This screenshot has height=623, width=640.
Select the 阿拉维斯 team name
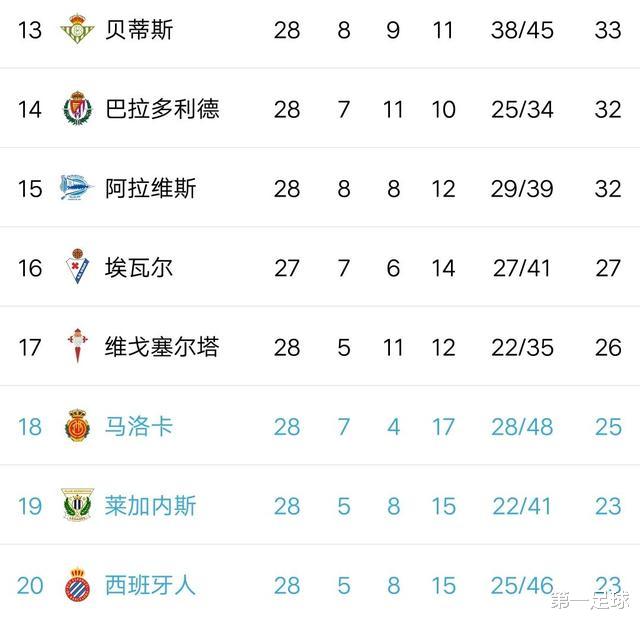coord(151,187)
